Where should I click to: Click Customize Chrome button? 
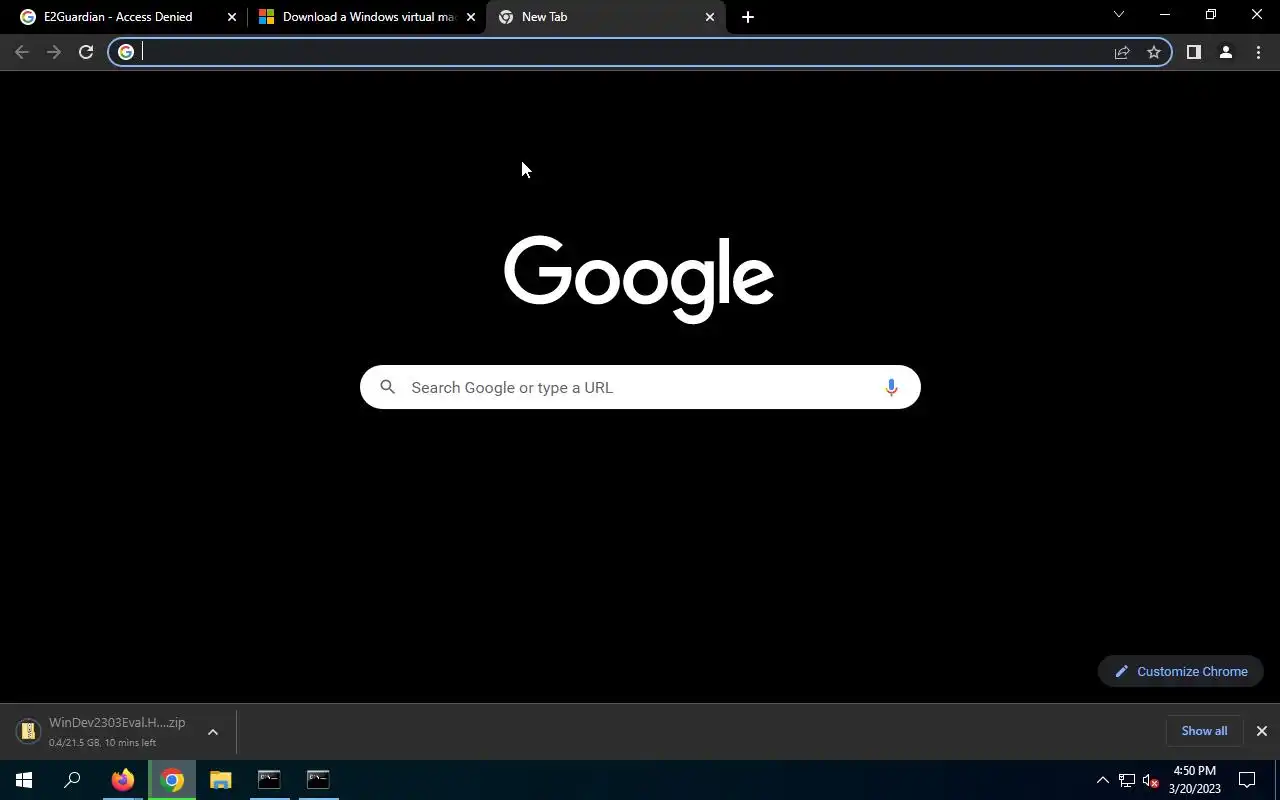pos(1181,671)
